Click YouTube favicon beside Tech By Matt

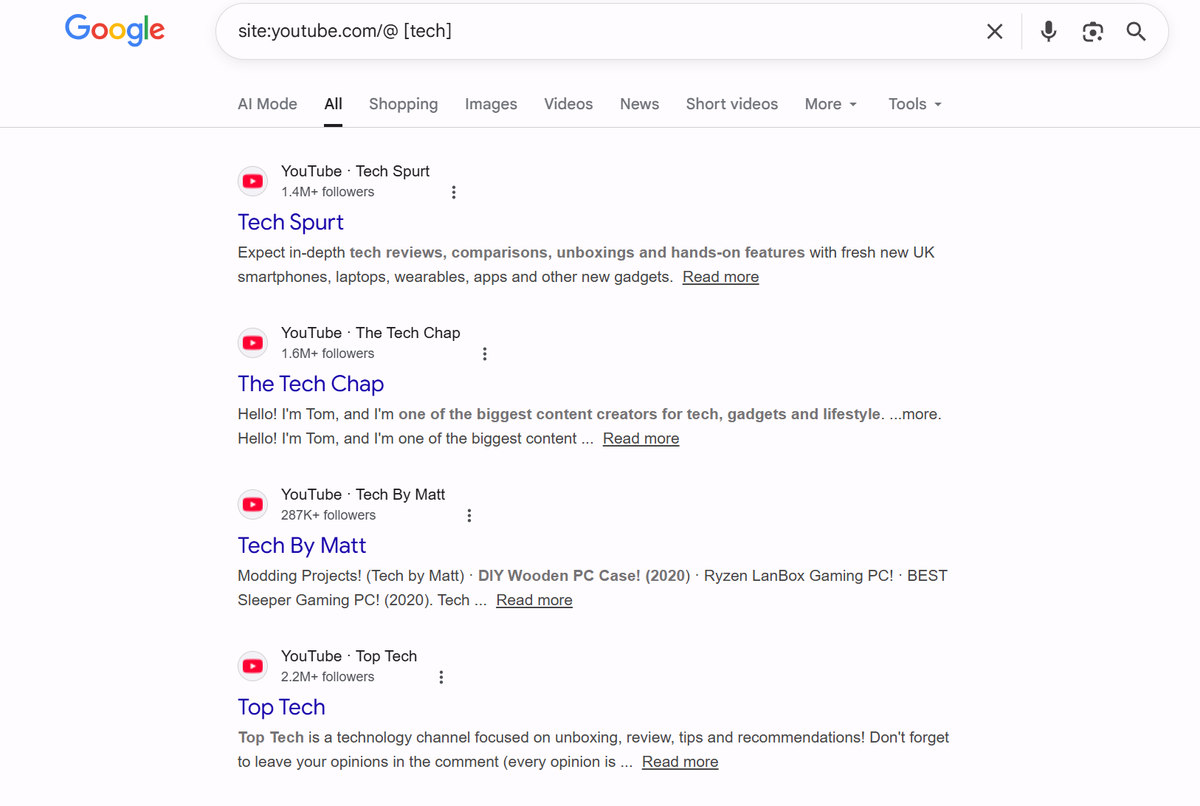tap(253, 505)
